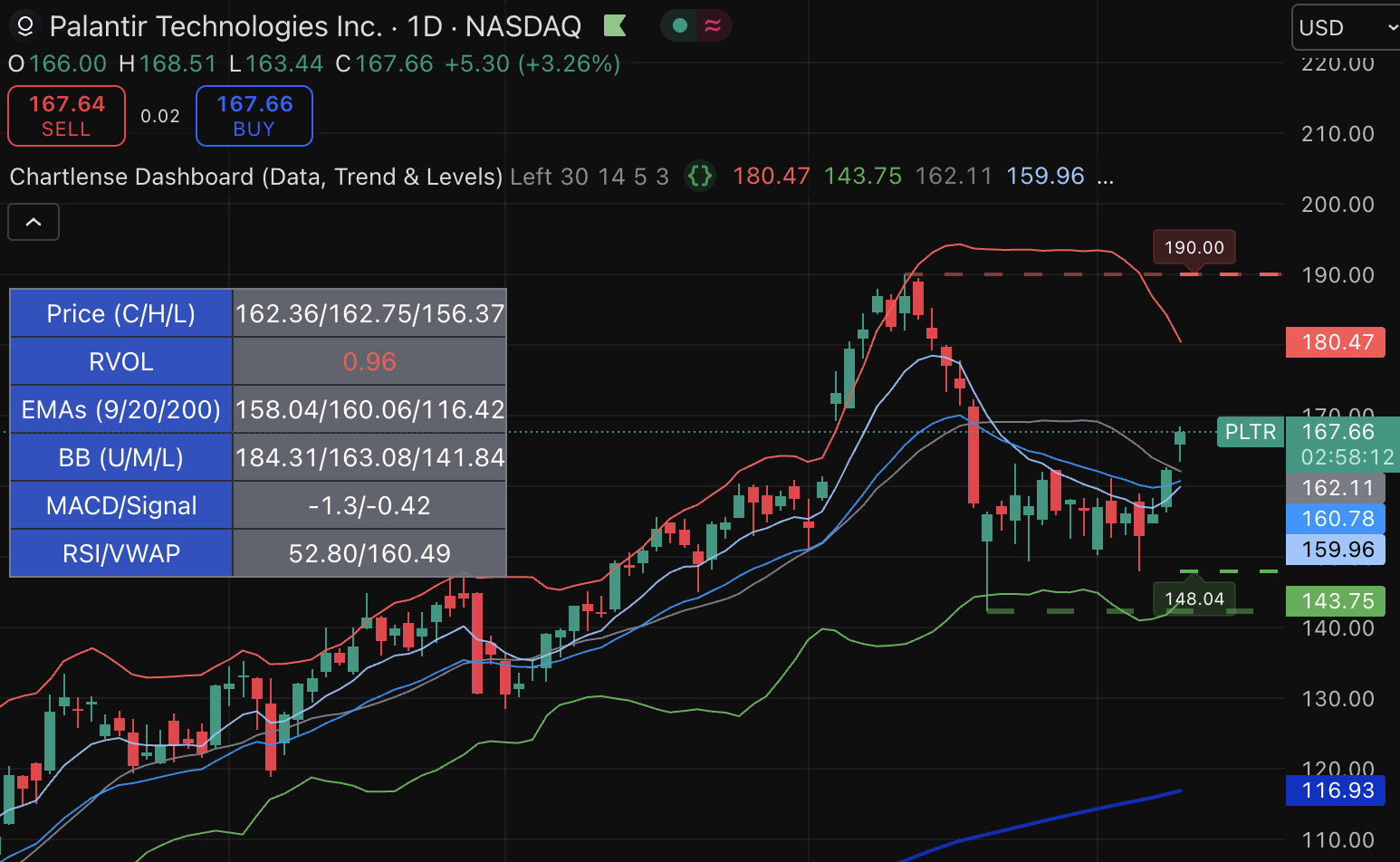Click the MACD/Signal value -1.3/-0.42
This screenshot has width=1400, height=862.
coord(369,506)
